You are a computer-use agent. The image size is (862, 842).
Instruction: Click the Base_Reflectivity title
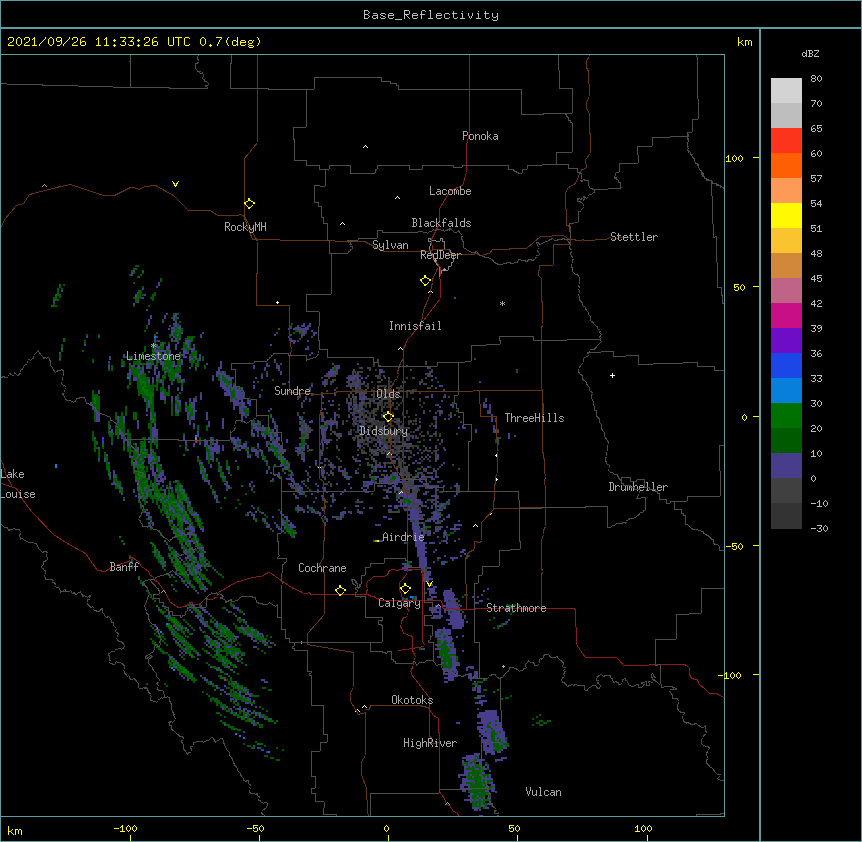tap(431, 15)
